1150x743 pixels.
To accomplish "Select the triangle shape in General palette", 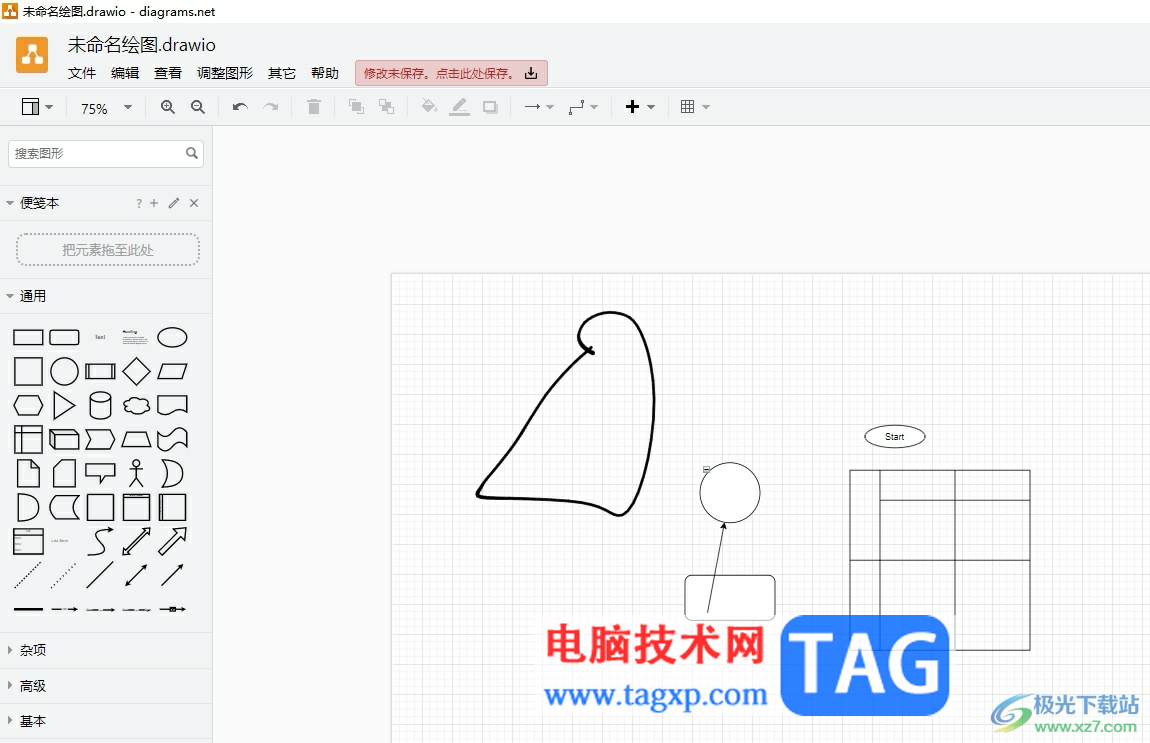I will (65, 405).
